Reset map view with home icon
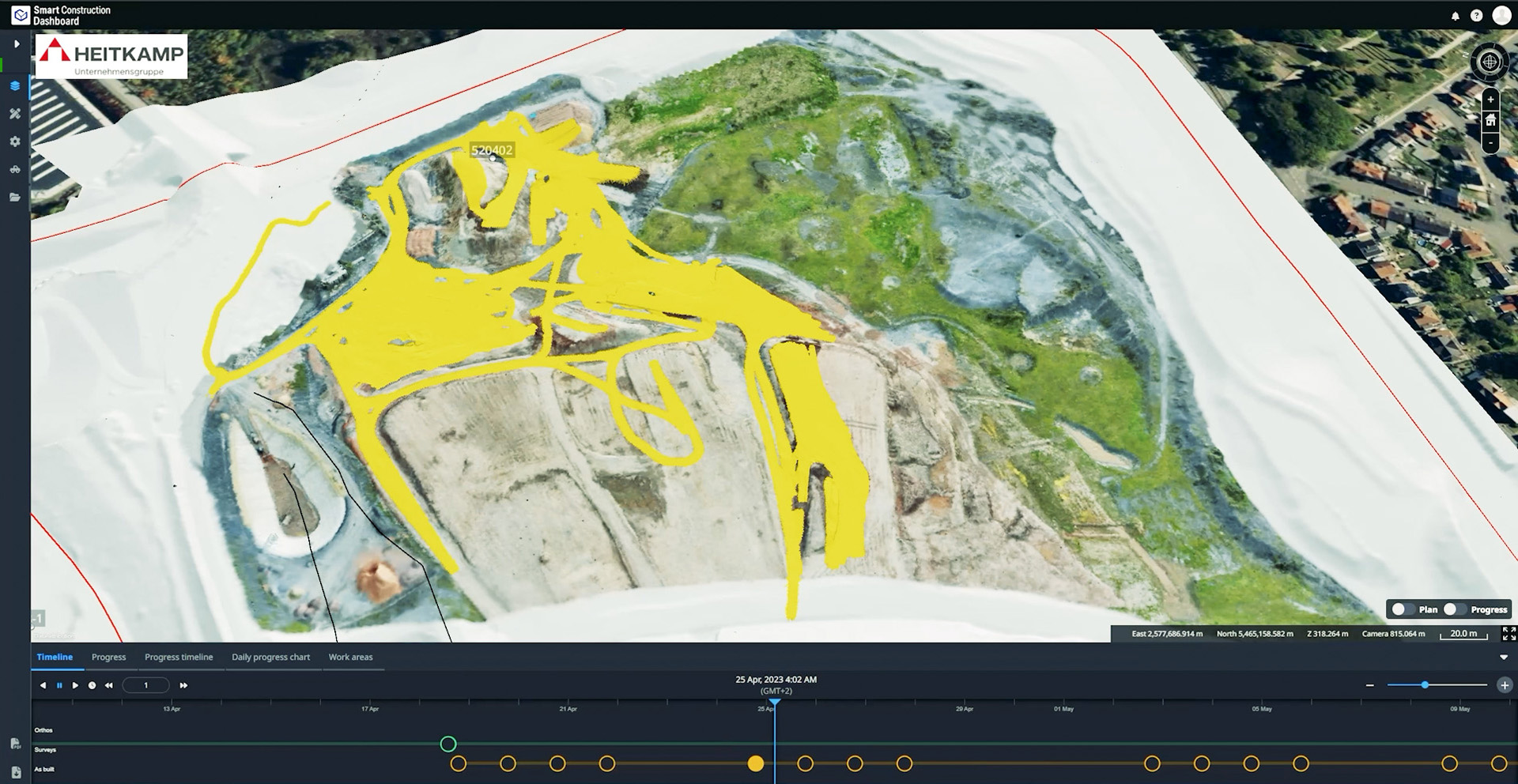Image resolution: width=1518 pixels, height=784 pixels. [1490, 121]
